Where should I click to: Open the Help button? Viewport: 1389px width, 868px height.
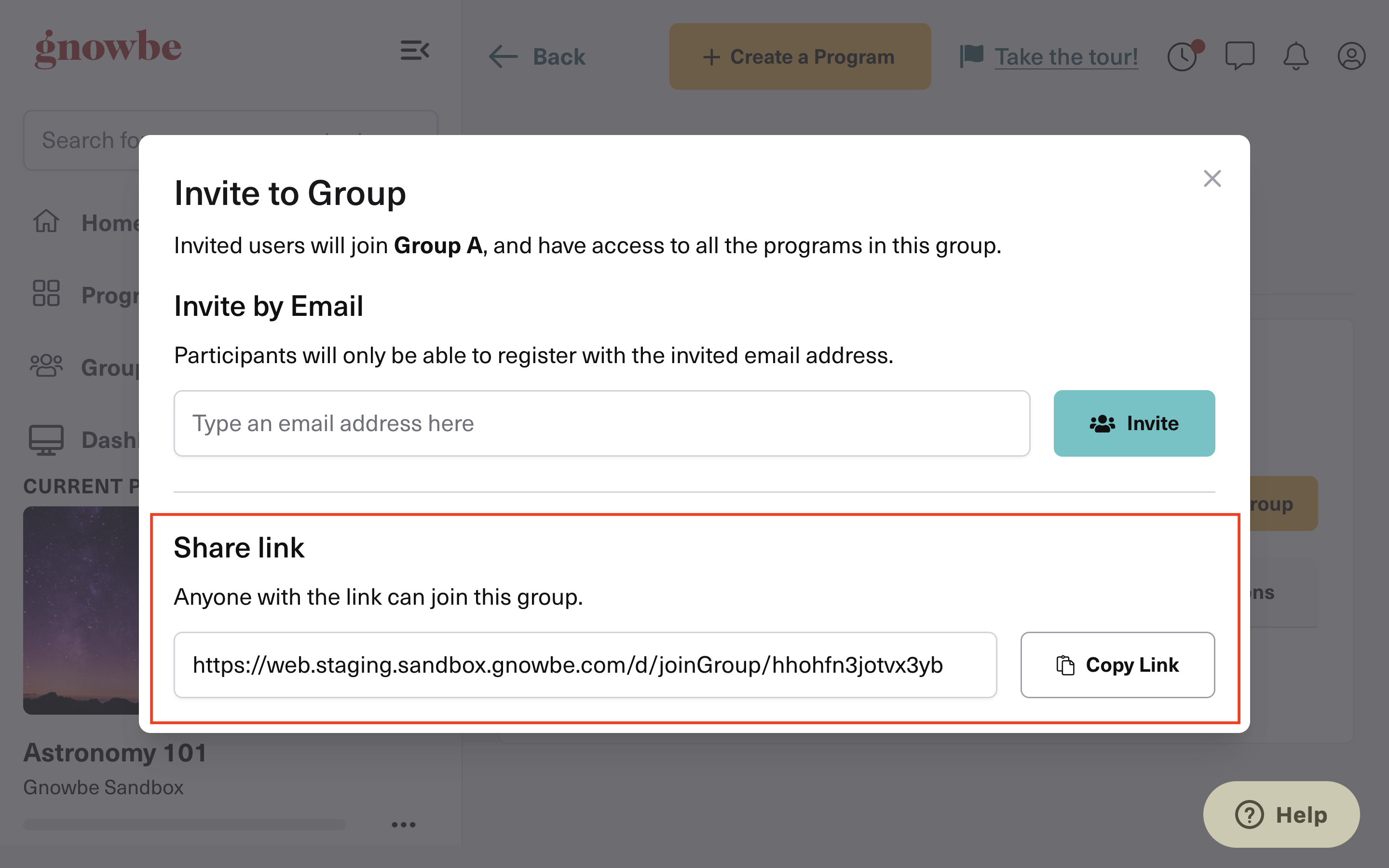point(1281,814)
